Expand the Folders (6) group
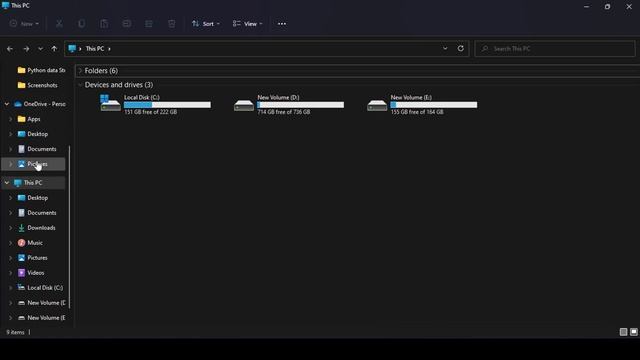 click(80, 71)
